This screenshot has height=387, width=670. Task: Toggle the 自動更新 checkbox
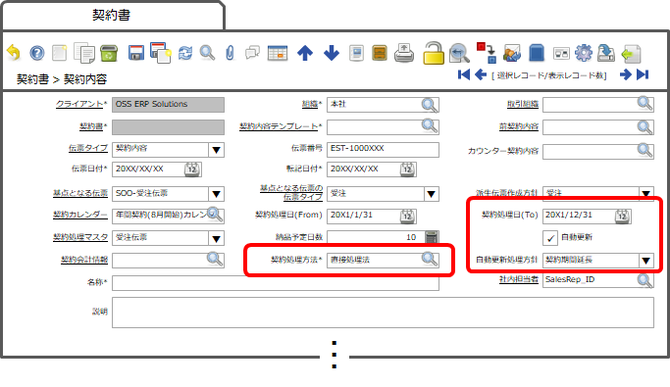tap(550, 238)
